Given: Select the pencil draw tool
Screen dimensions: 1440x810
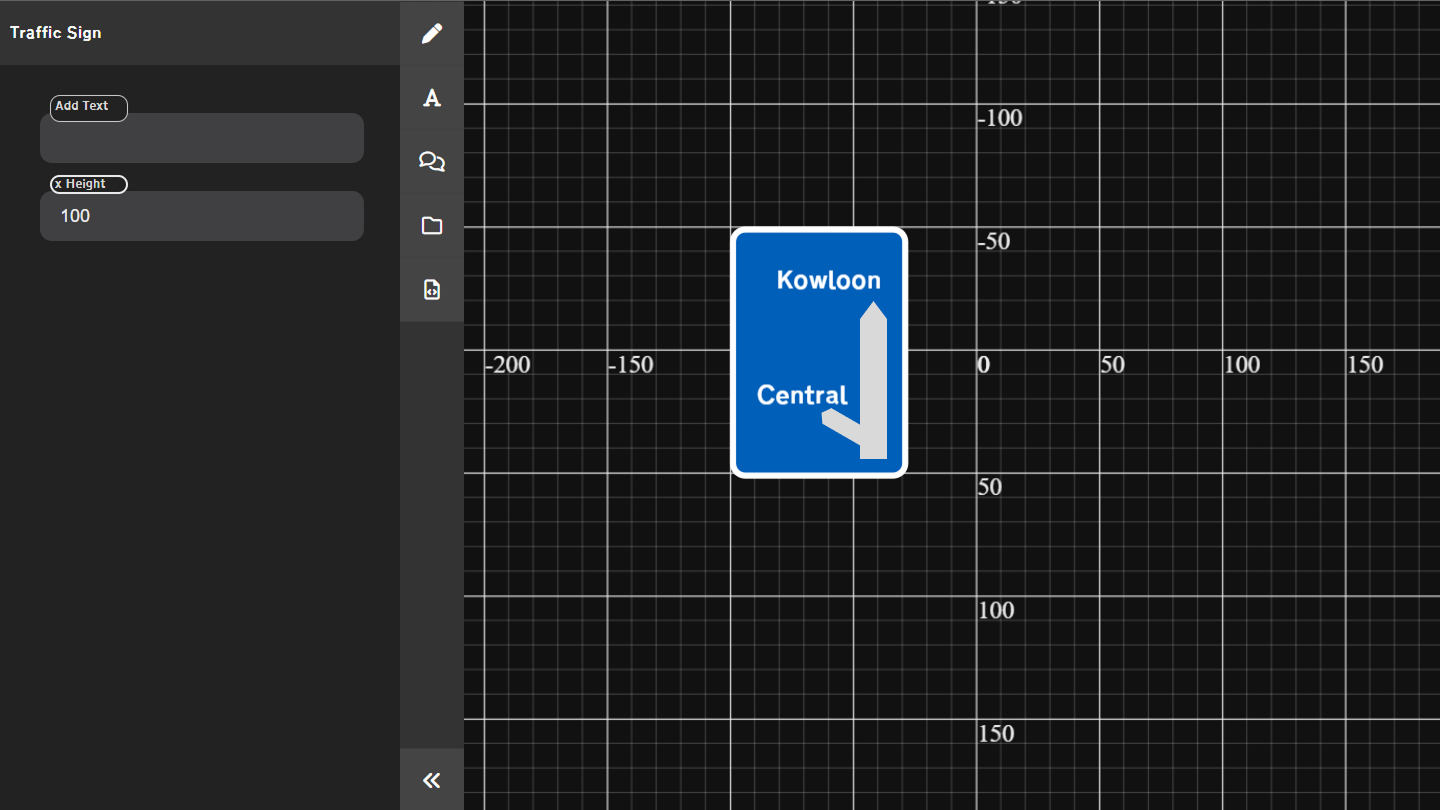Looking at the screenshot, I should (432, 33).
